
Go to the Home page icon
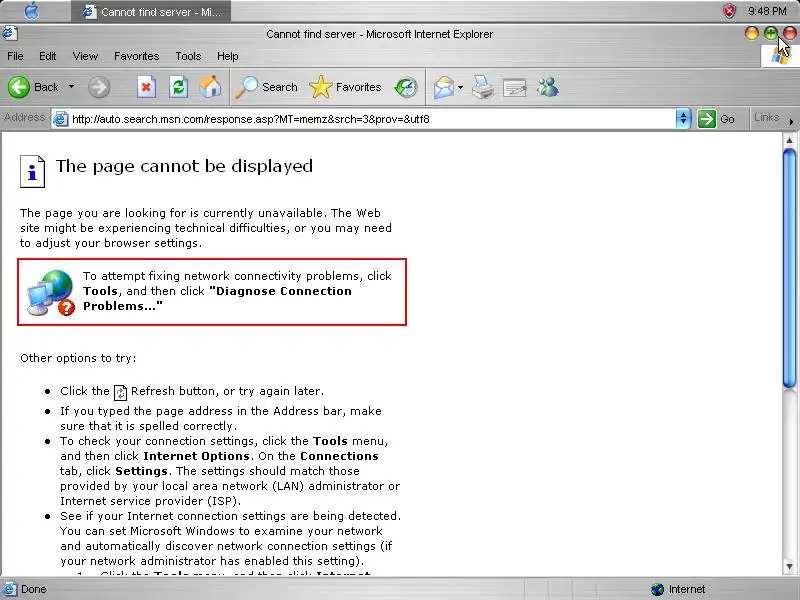coord(210,87)
